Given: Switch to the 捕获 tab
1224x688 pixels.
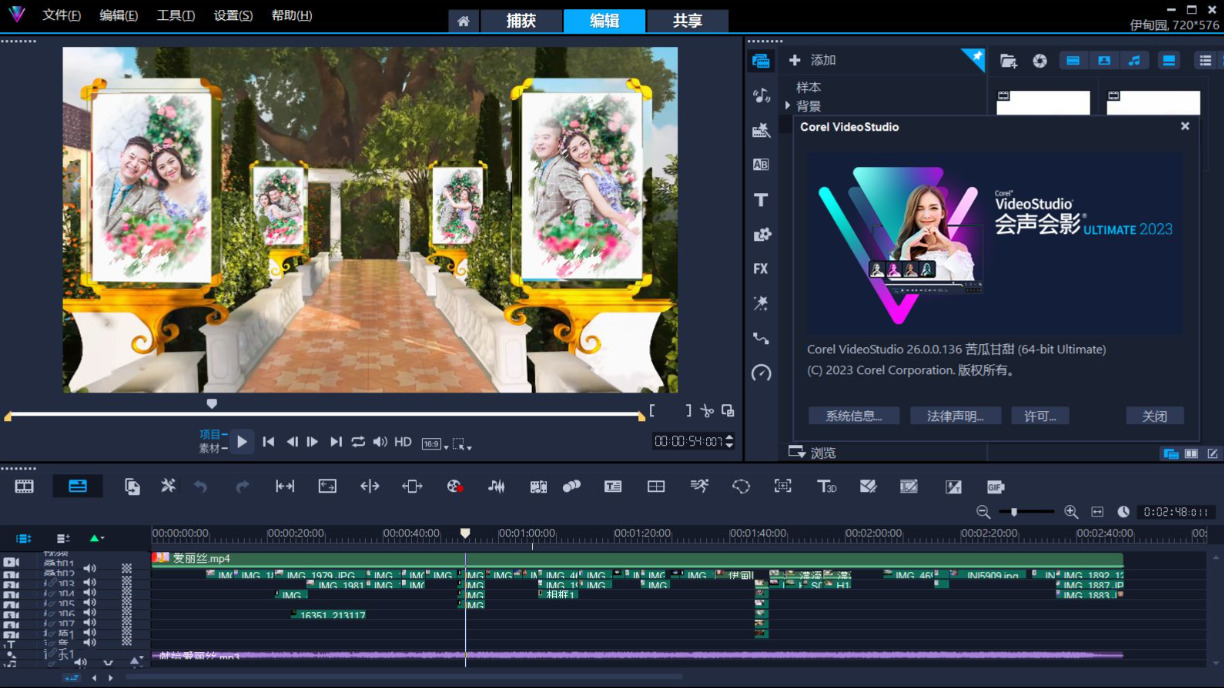Looking at the screenshot, I should coord(521,21).
